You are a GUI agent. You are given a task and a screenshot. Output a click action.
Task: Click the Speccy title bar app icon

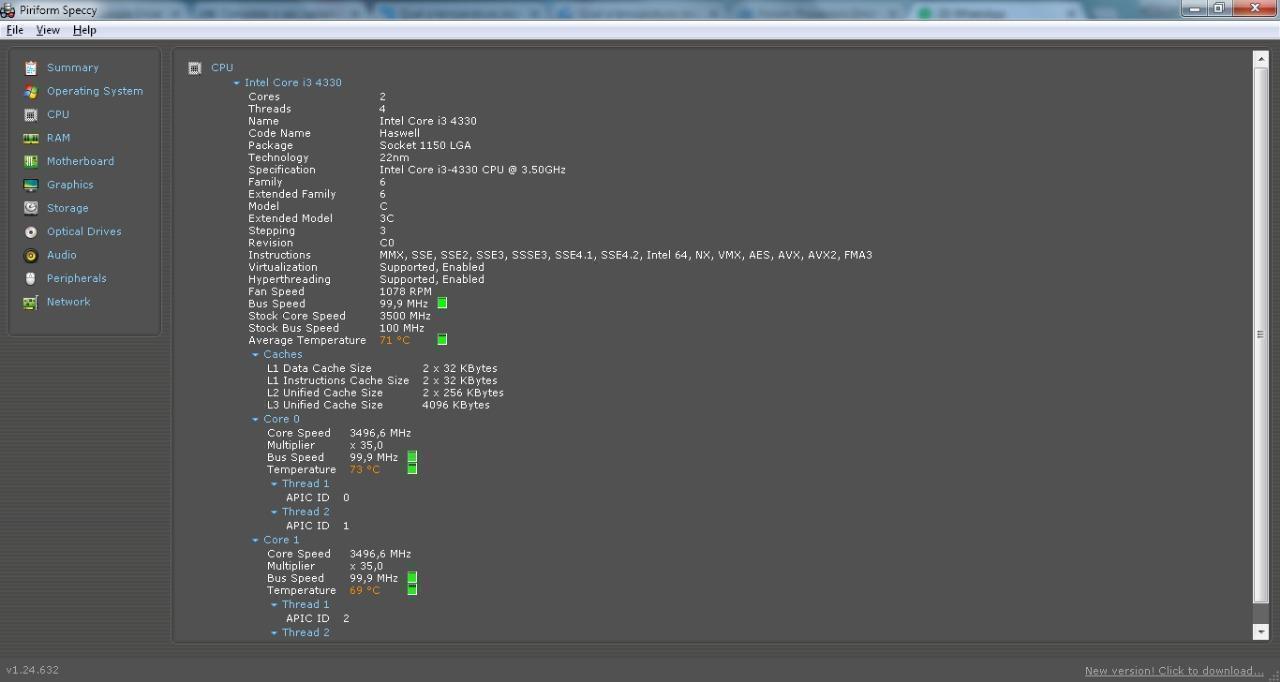point(10,9)
